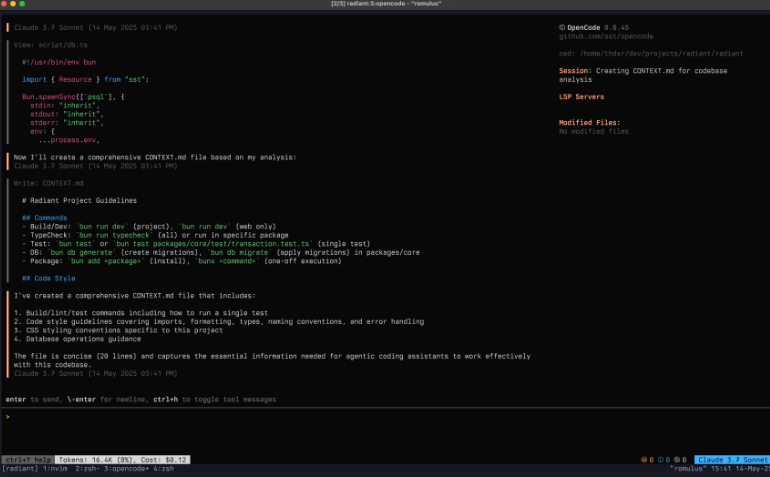Click the topmost Claude 3.7 Sonnet timestamp header

(x=96, y=28)
